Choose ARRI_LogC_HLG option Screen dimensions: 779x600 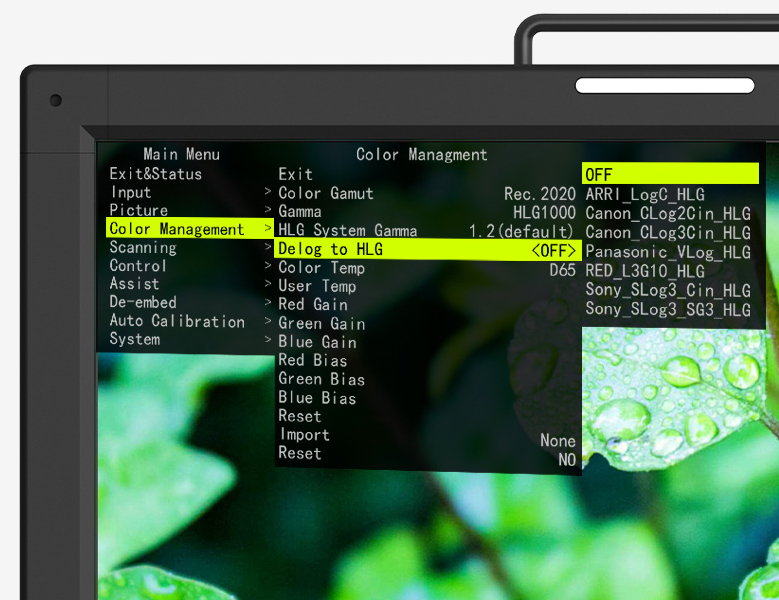(645, 194)
